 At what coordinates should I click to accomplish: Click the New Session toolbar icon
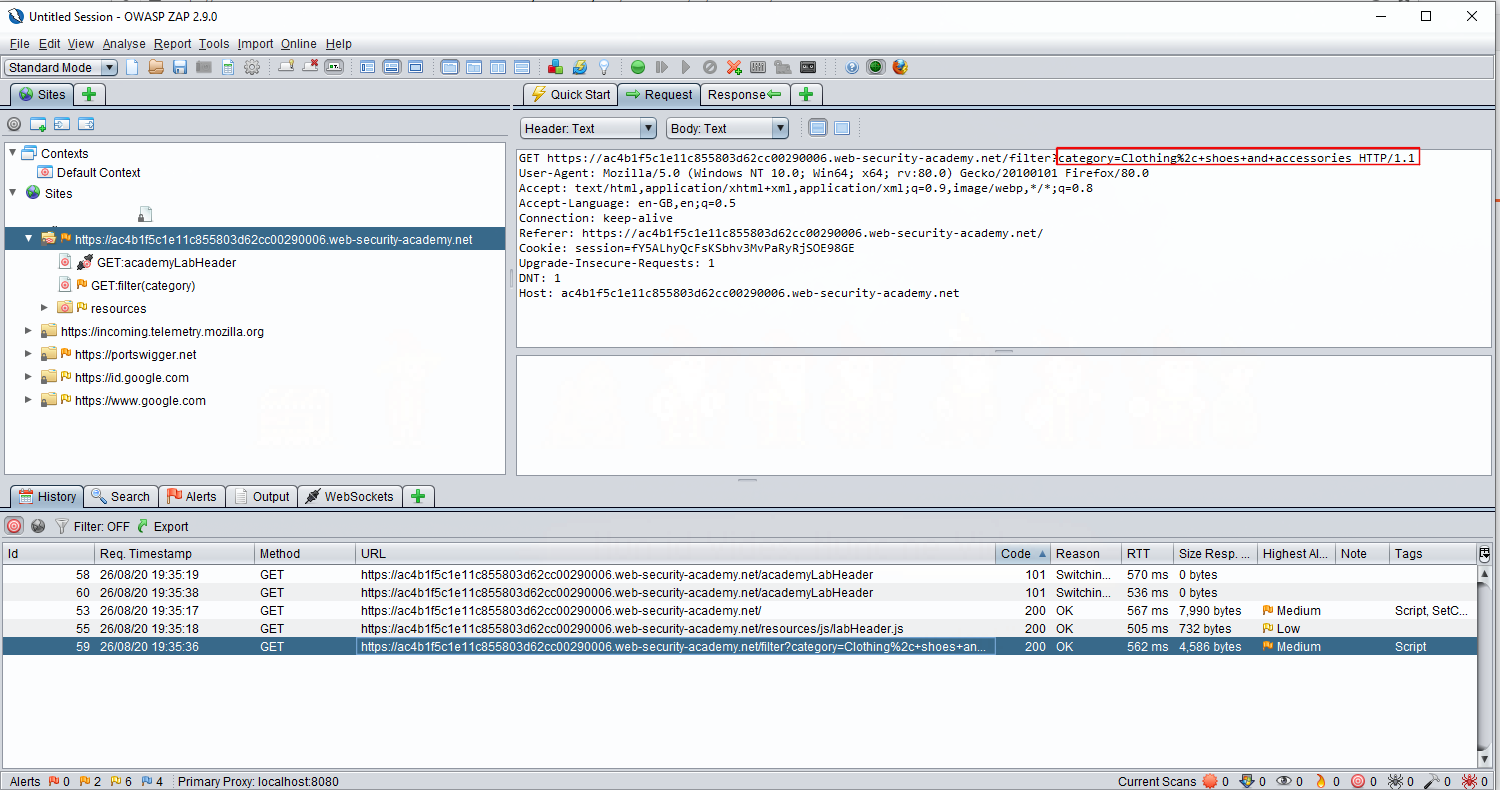click(x=132, y=67)
